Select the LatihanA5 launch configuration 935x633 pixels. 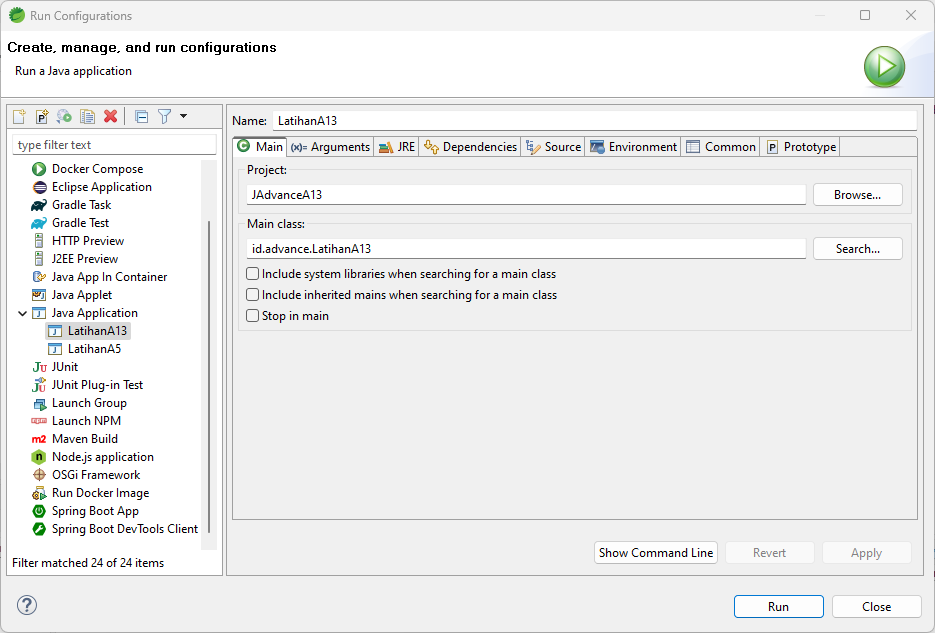[x=85, y=349]
